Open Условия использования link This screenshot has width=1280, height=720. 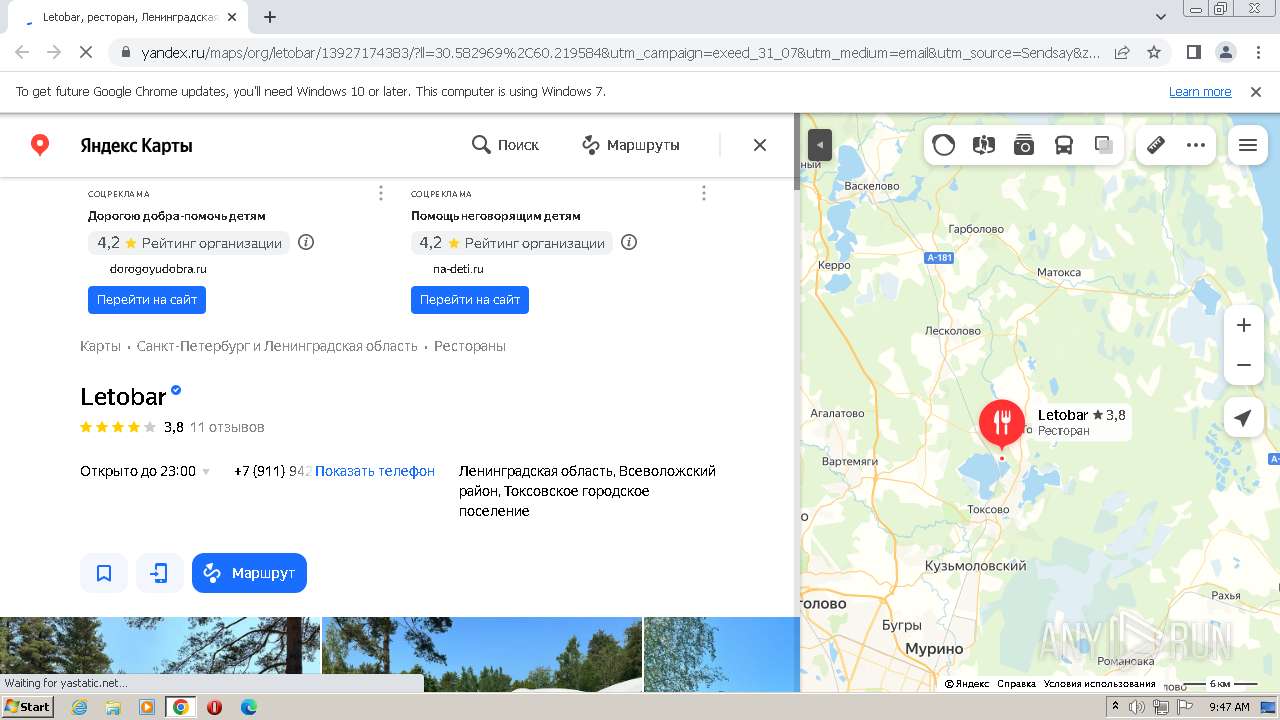[1100, 684]
